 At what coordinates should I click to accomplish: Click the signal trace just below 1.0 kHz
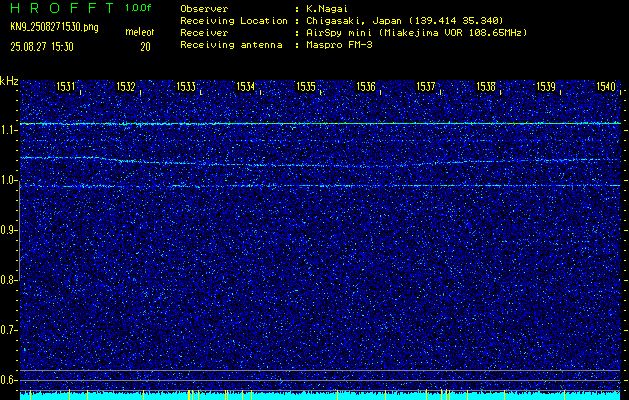coord(320,186)
